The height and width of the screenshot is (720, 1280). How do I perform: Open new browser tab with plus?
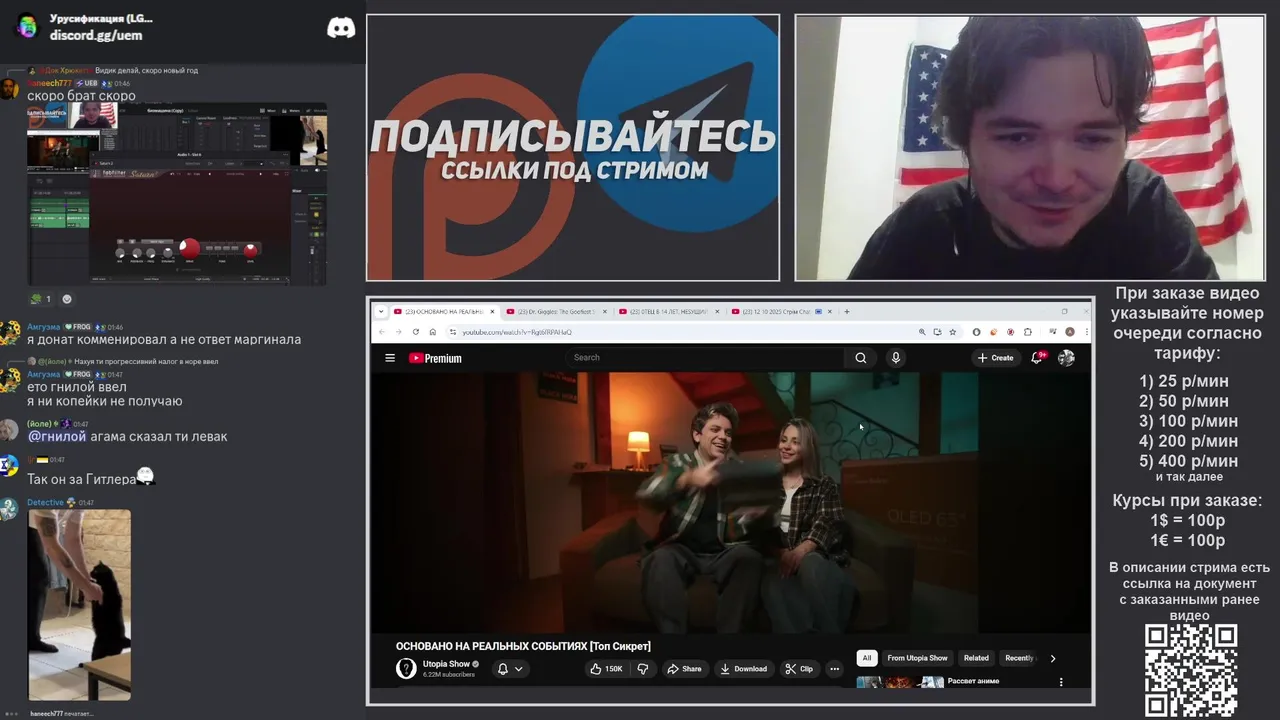[x=847, y=311]
